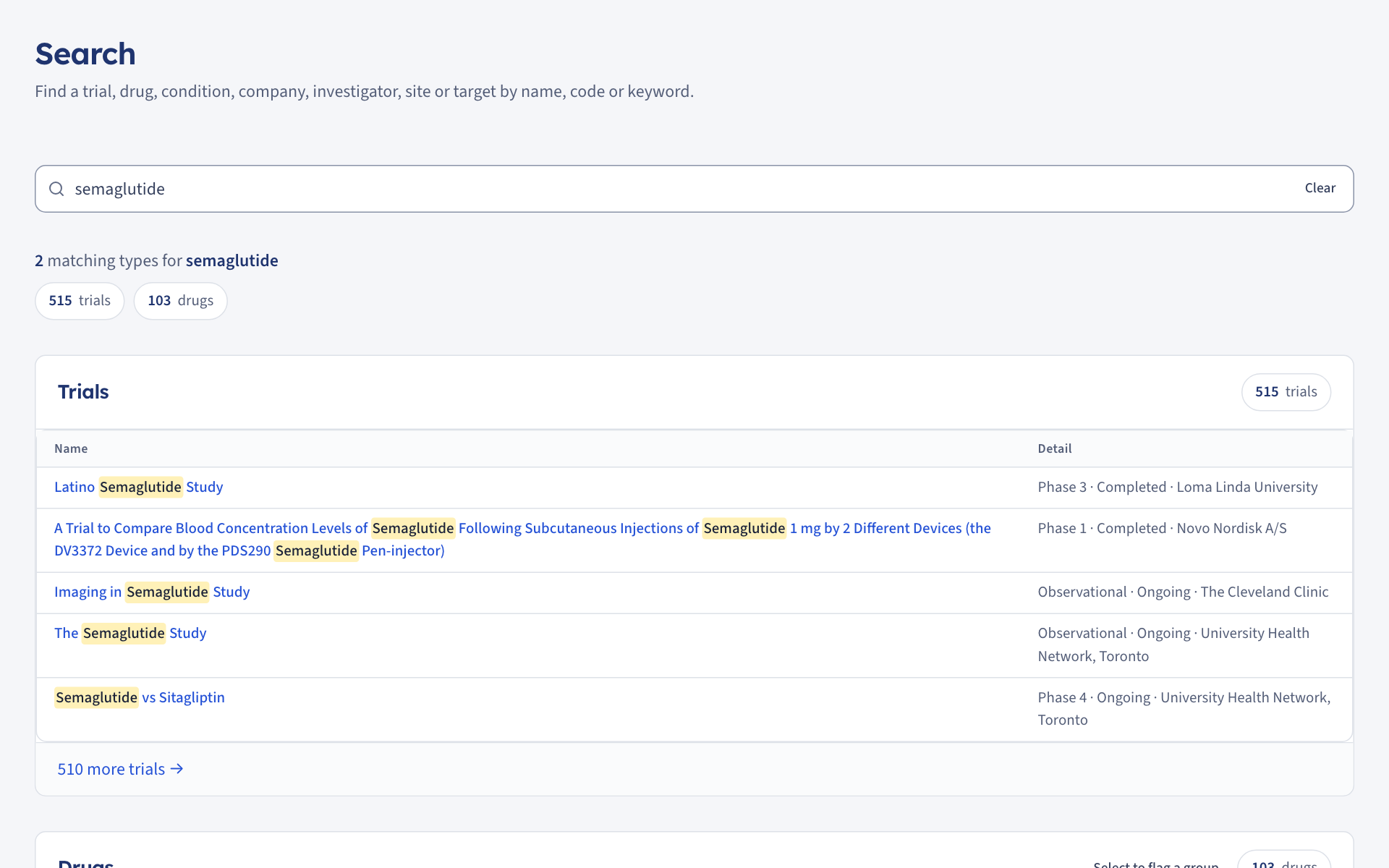1389x868 pixels.
Task: Open the Semaglutide vs Sitagliptin trial
Action: click(140, 698)
